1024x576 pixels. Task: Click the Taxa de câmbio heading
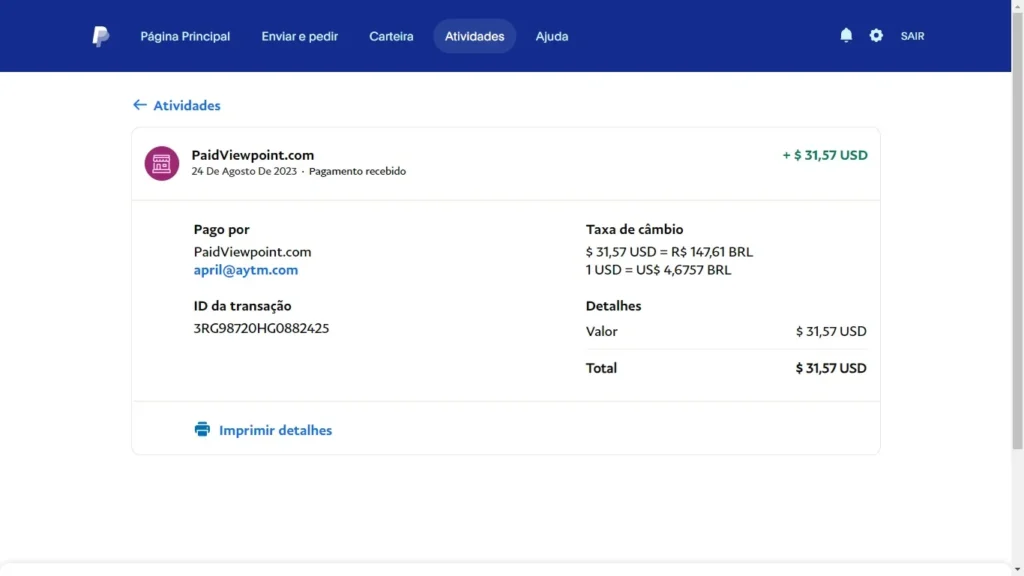point(634,229)
